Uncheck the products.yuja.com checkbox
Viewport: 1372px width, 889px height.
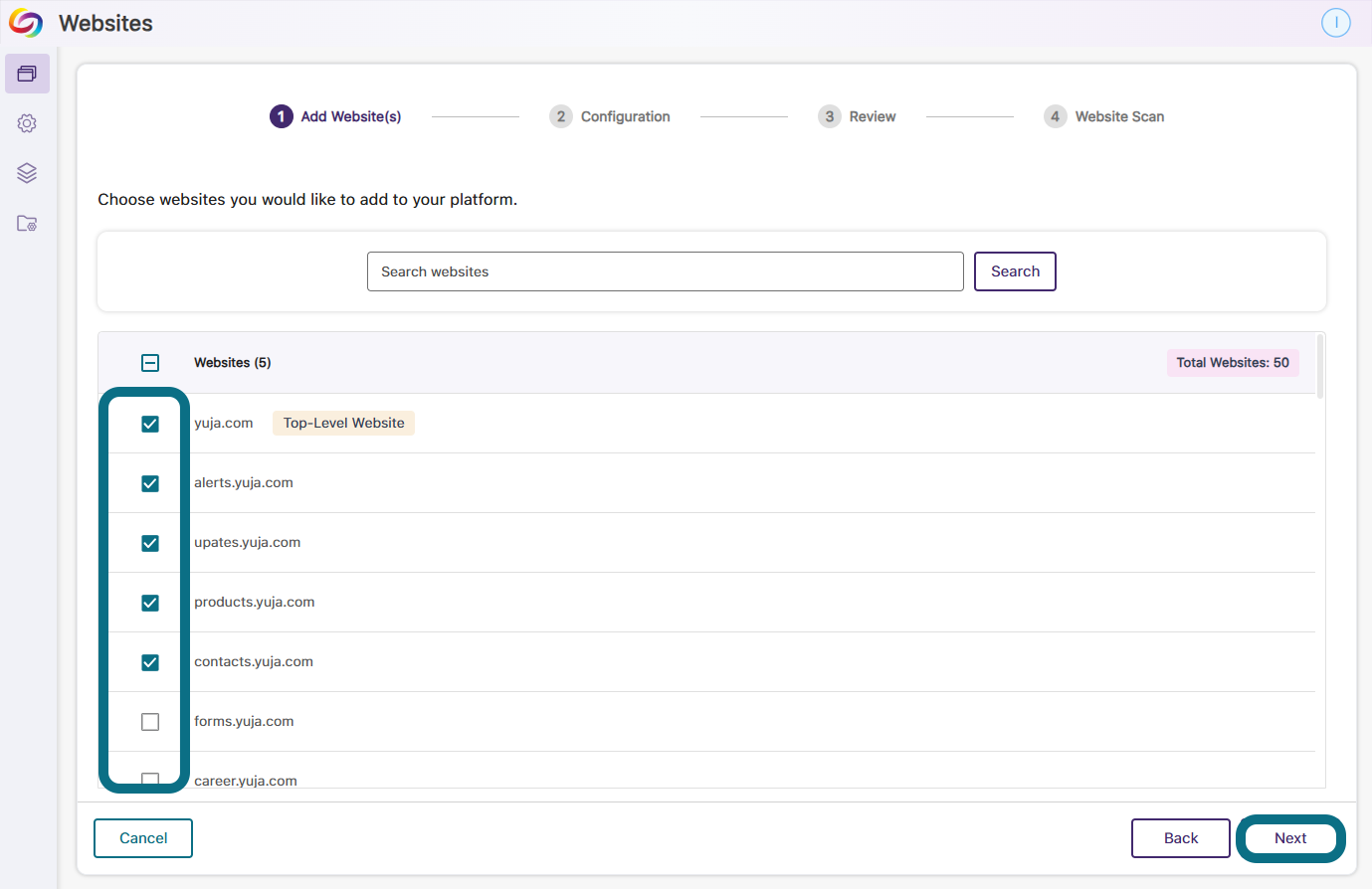click(x=150, y=603)
